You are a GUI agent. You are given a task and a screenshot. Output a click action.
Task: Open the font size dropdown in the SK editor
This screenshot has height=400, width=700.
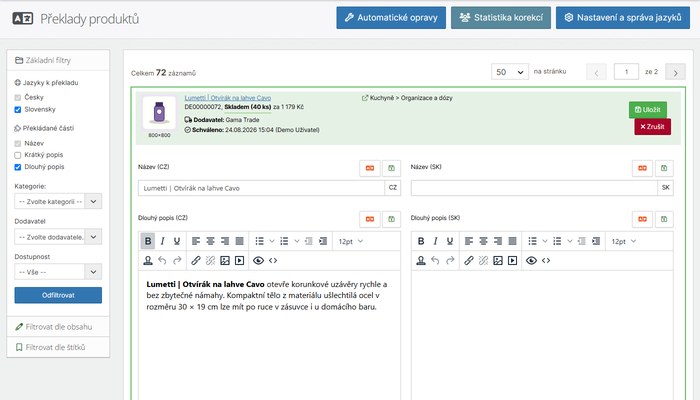coord(624,242)
